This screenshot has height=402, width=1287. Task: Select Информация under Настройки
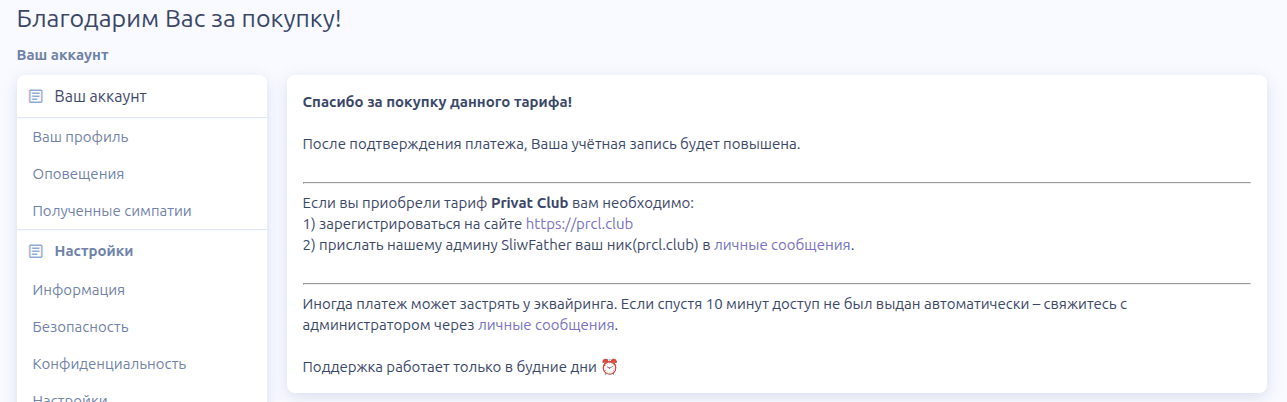pos(78,290)
